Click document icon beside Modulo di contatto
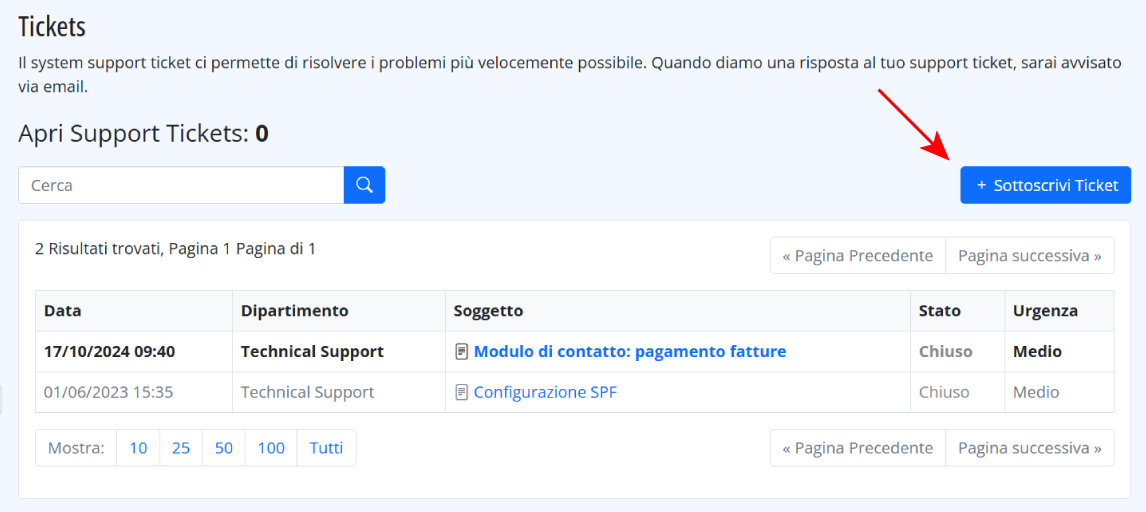1146x512 pixels. tap(461, 352)
